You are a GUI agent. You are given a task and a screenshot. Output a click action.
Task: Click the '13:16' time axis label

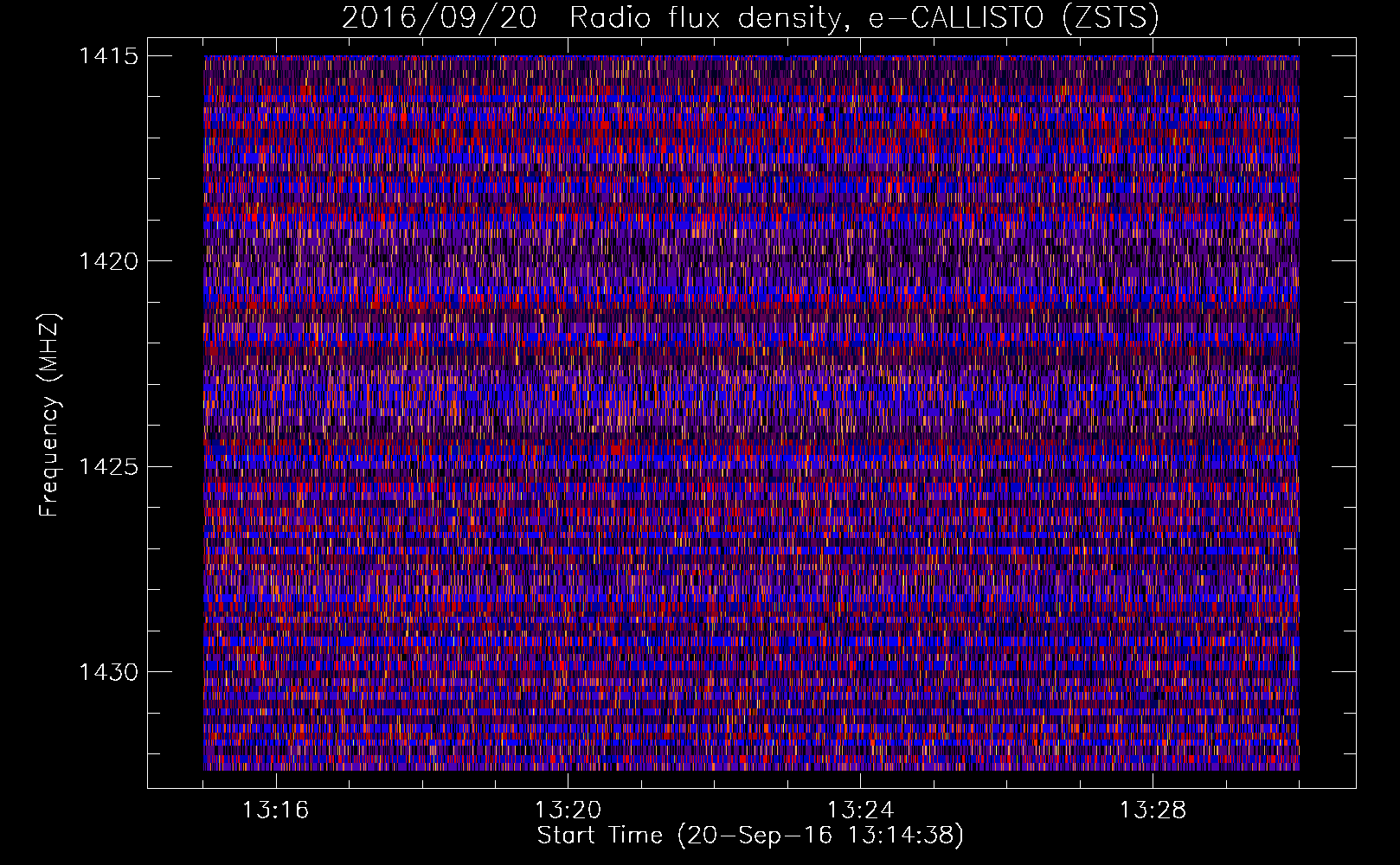tap(275, 811)
